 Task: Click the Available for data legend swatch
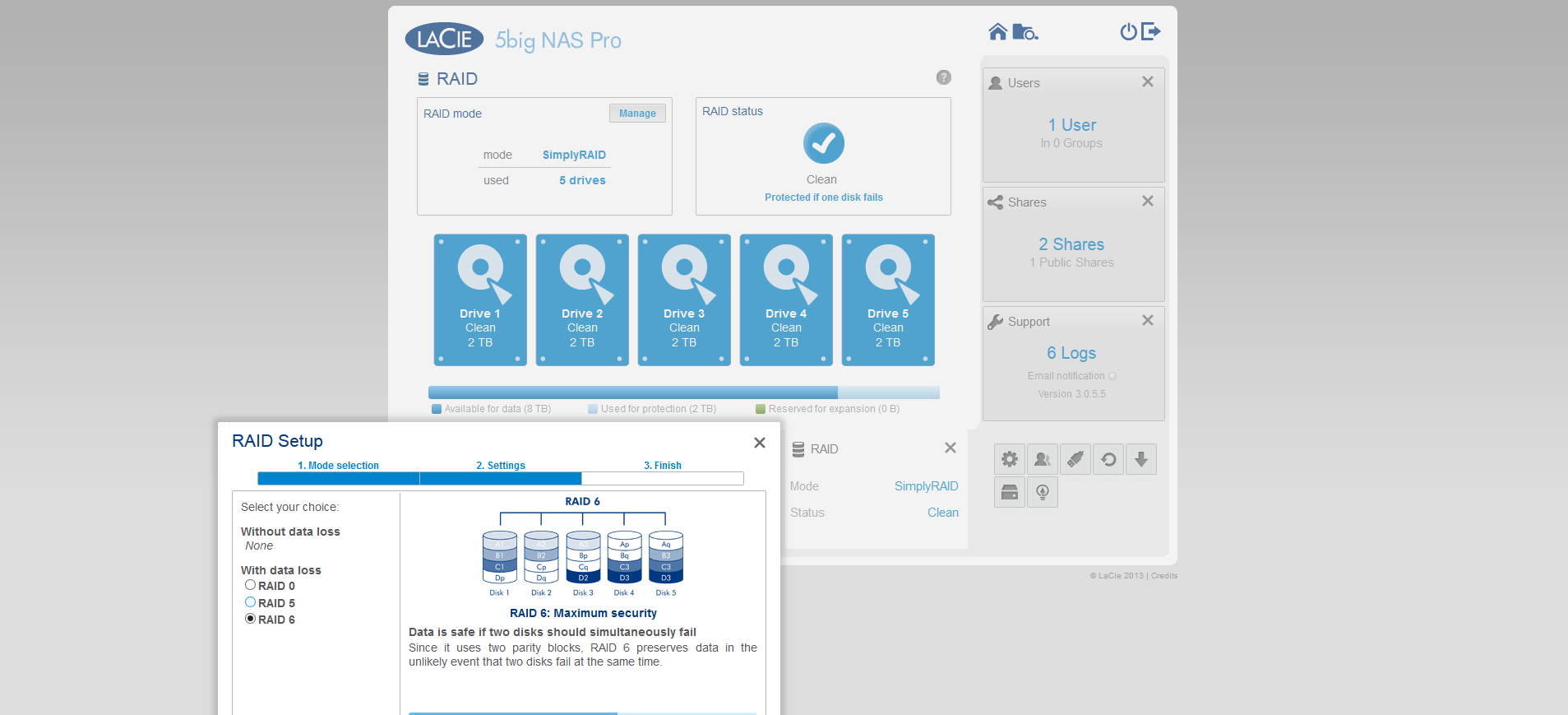[x=437, y=409]
